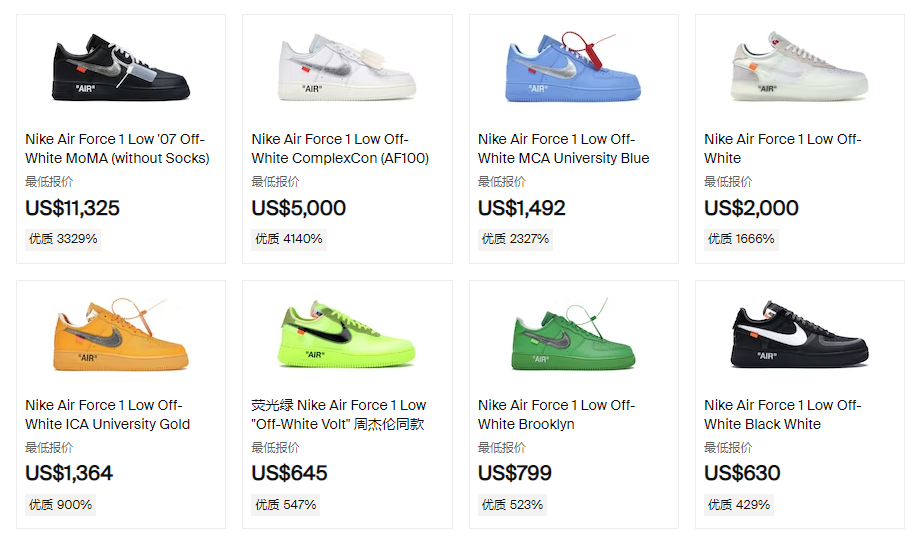Select the neon Volt green shoe photo

pos(347,334)
